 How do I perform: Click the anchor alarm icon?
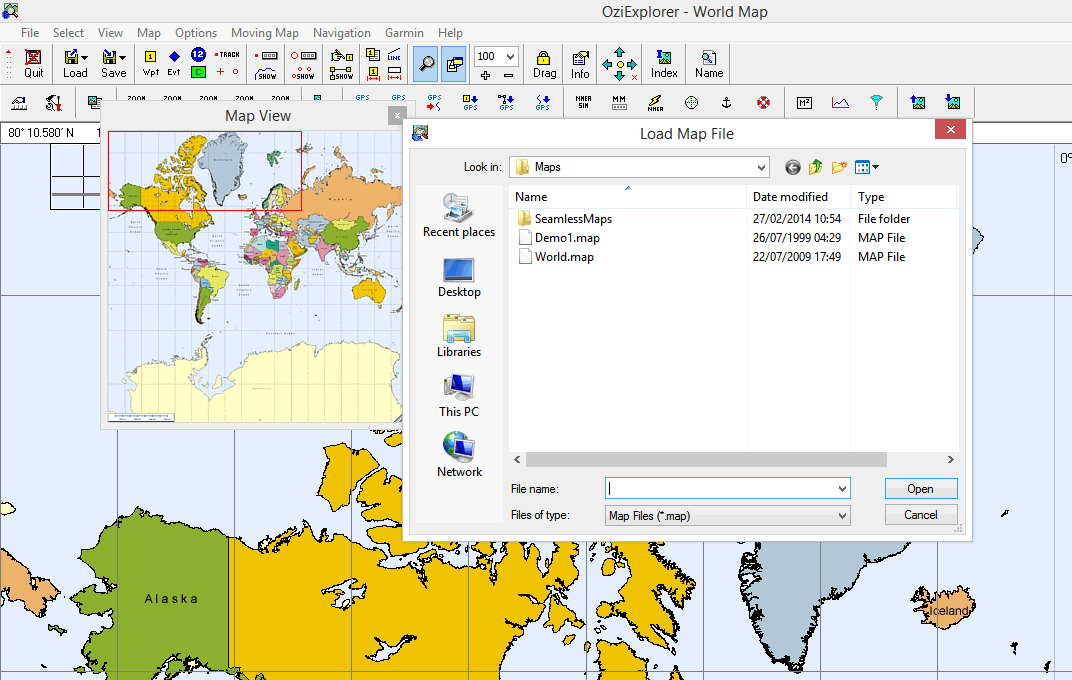point(727,103)
